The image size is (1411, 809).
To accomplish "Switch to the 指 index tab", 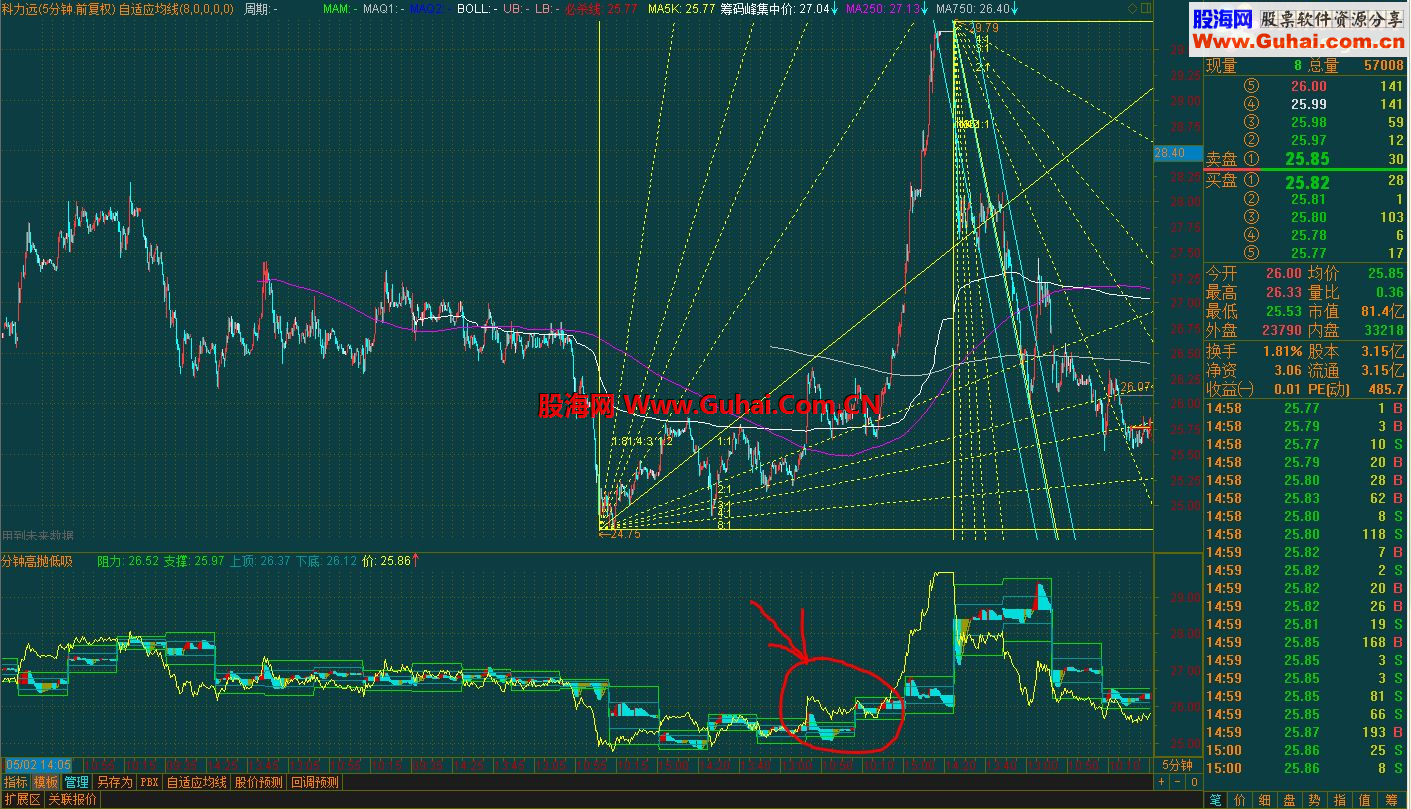I will [1341, 799].
